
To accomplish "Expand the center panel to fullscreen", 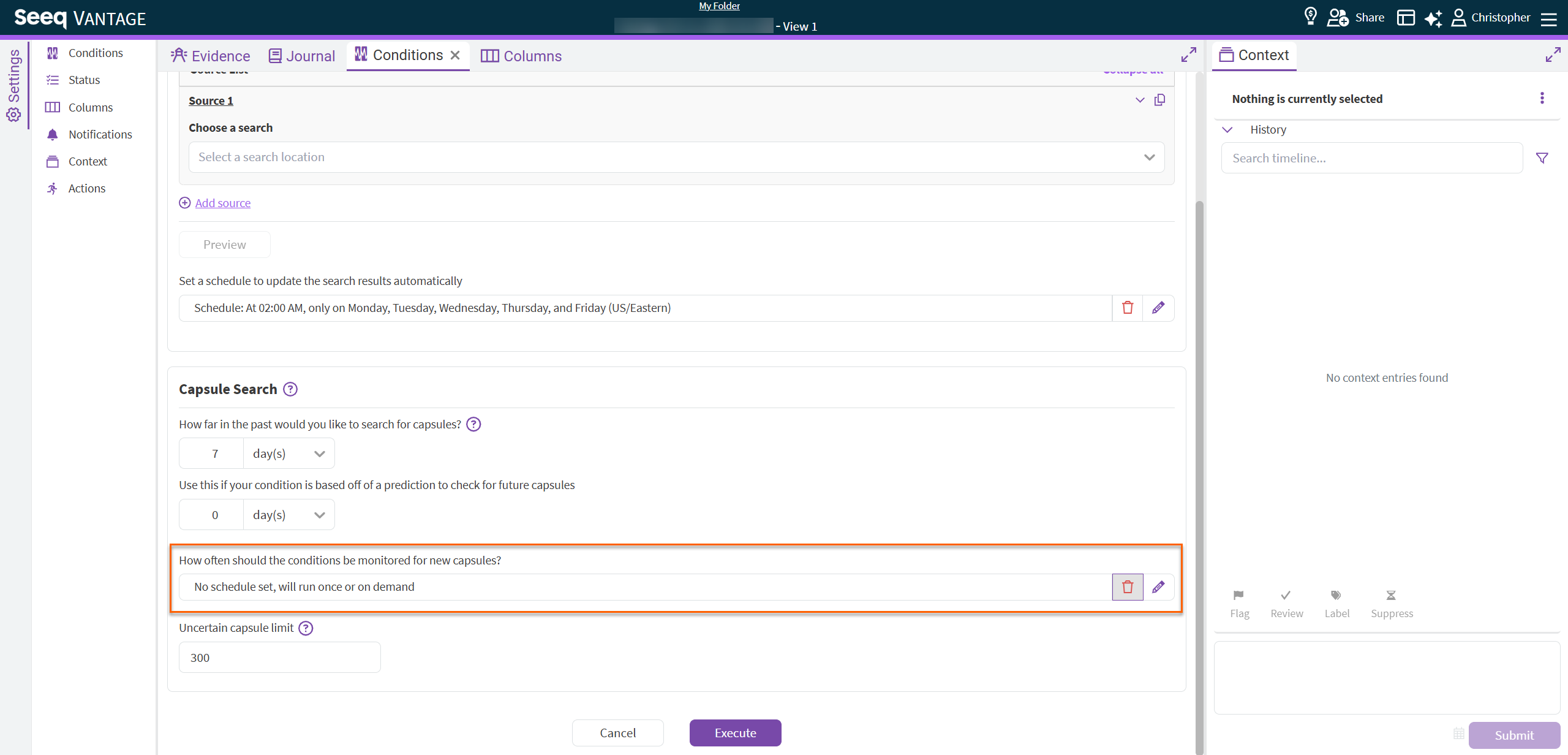I will coord(1189,55).
